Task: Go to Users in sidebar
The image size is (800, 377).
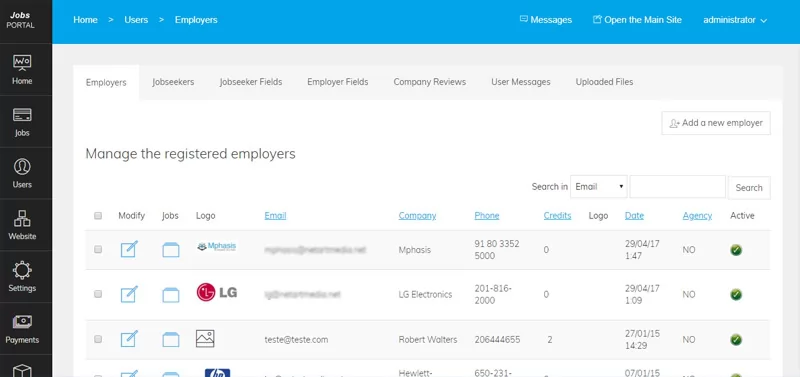Action: (x=22, y=173)
